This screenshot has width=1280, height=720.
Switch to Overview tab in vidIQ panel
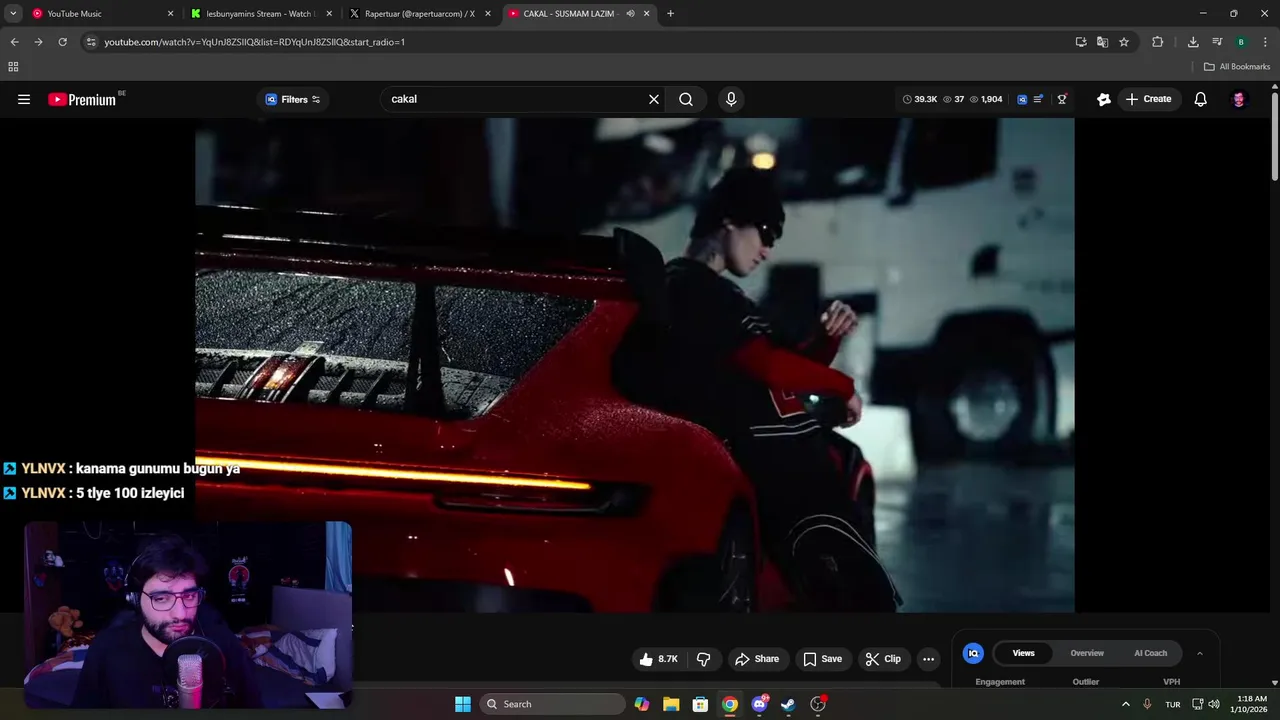(x=1087, y=653)
